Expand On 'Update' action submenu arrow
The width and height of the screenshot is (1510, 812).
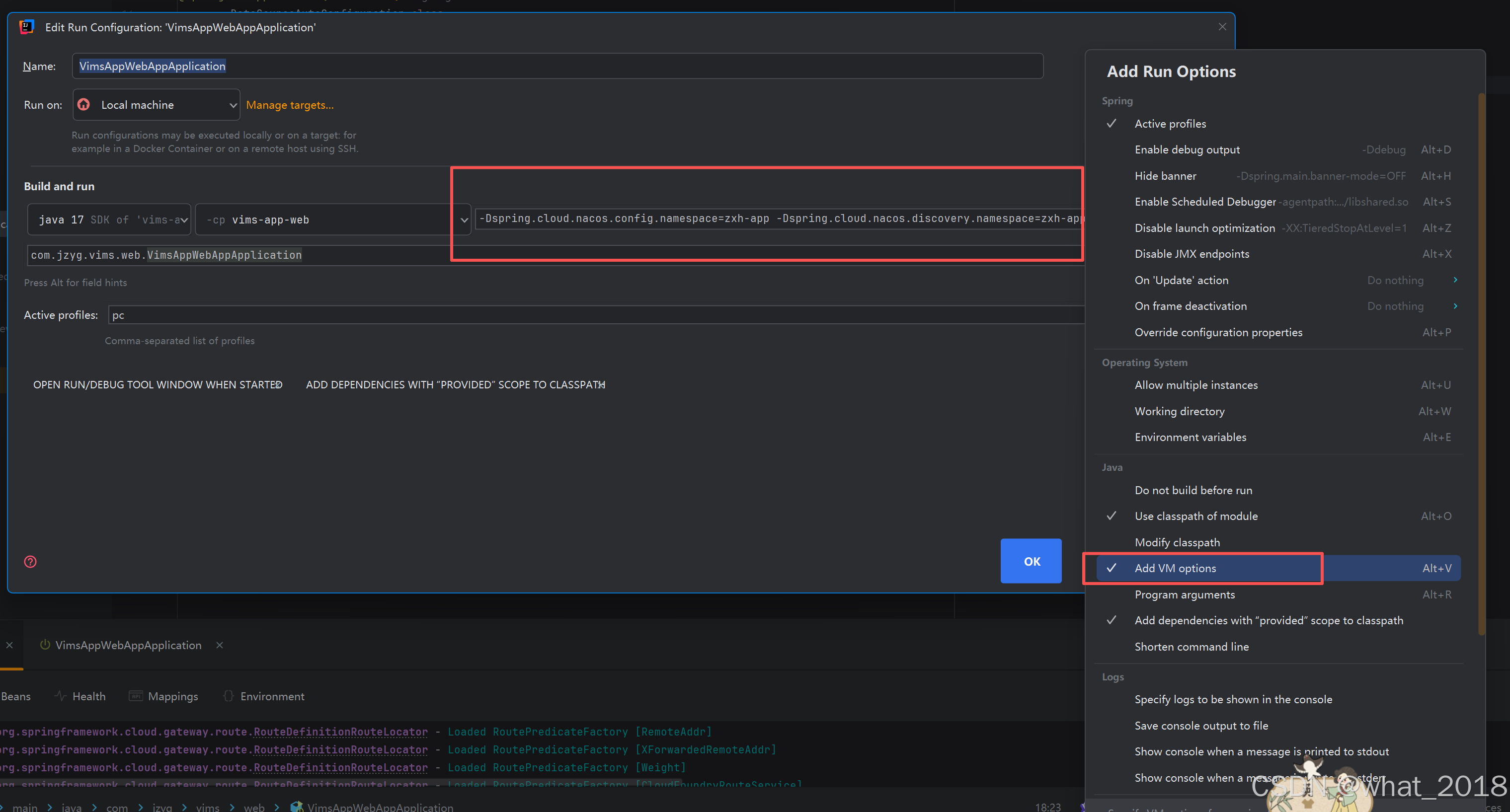pyautogui.click(x=1455, y=280)
